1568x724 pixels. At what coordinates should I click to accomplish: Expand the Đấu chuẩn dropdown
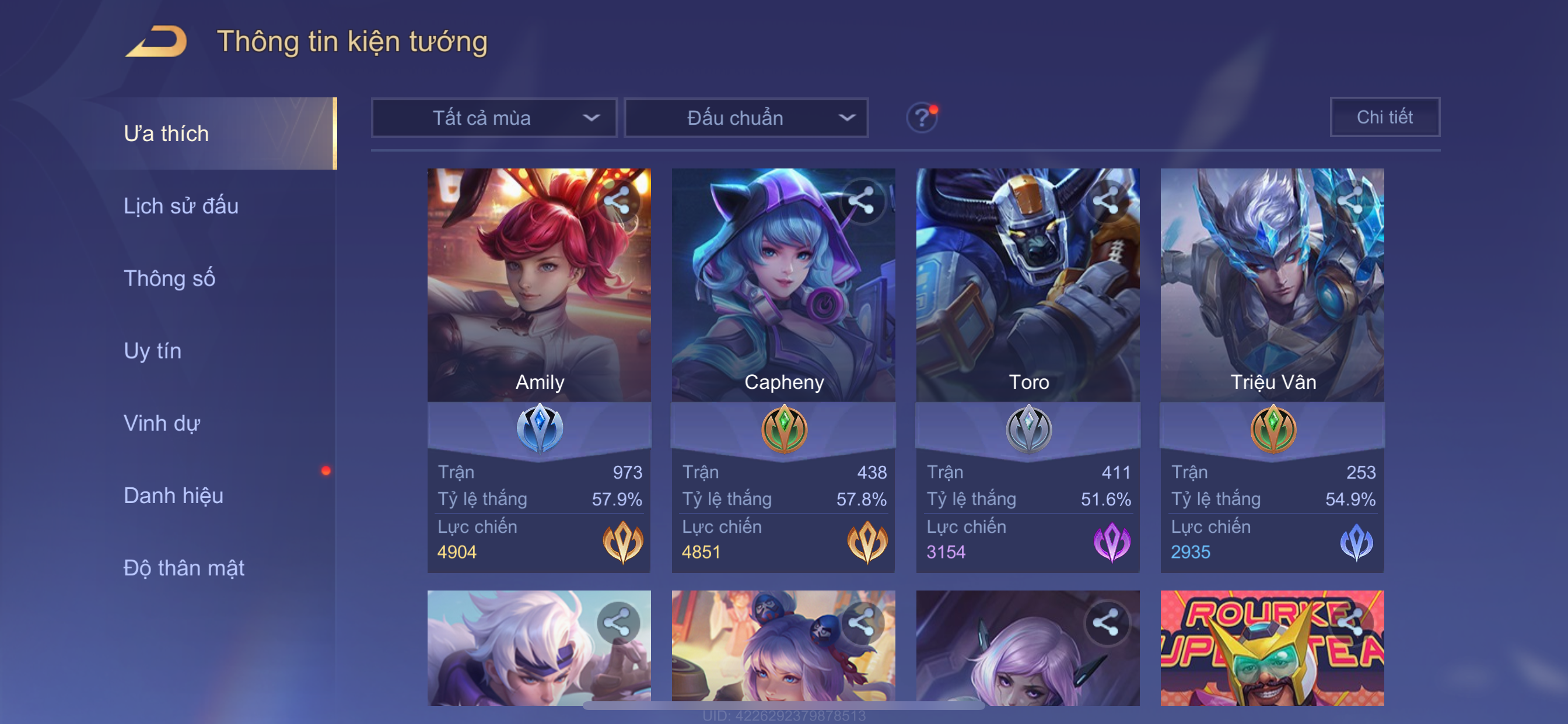click(x=746, y=117)
